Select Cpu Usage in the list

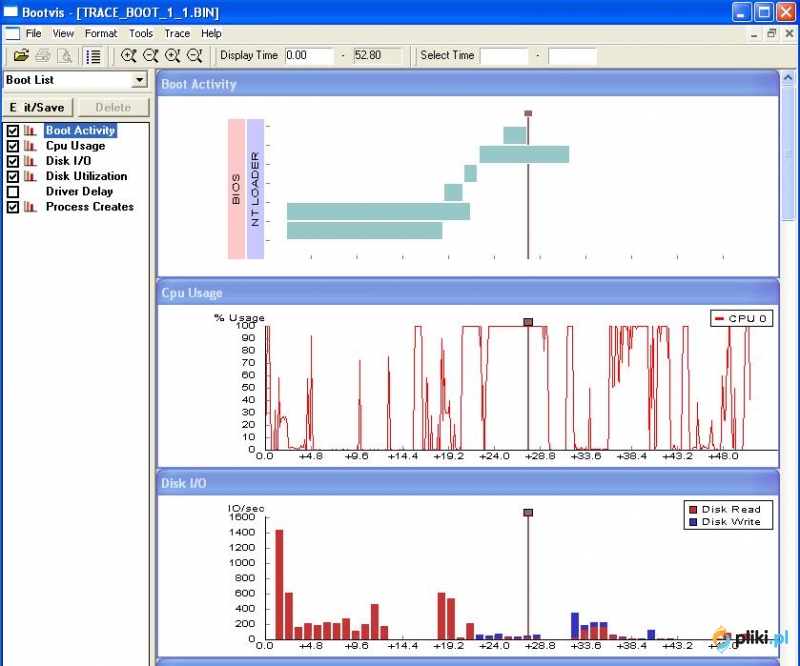(76, 146)
